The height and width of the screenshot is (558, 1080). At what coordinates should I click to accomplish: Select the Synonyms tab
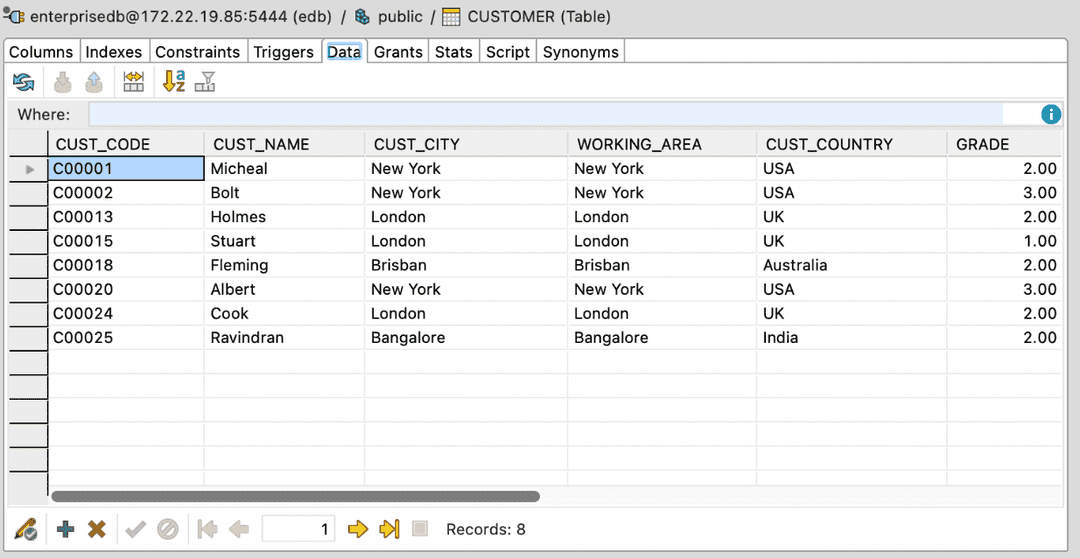point(581,52)
